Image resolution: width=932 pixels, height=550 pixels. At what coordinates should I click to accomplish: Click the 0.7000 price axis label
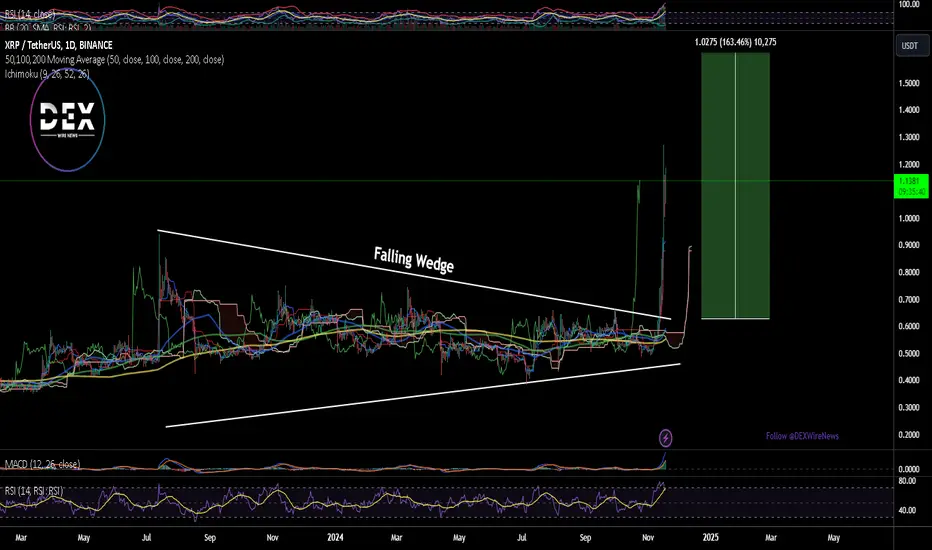click(909, 299)
